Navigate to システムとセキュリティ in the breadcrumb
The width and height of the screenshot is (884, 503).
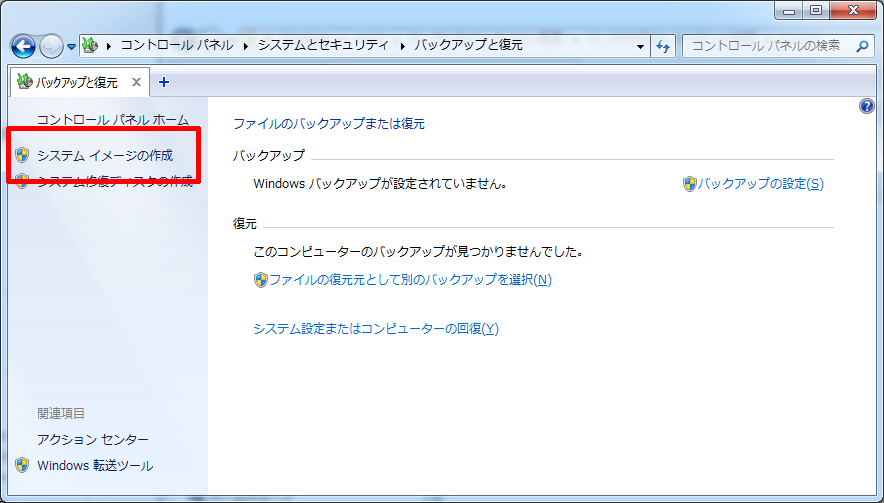click(x=326, y=46)
